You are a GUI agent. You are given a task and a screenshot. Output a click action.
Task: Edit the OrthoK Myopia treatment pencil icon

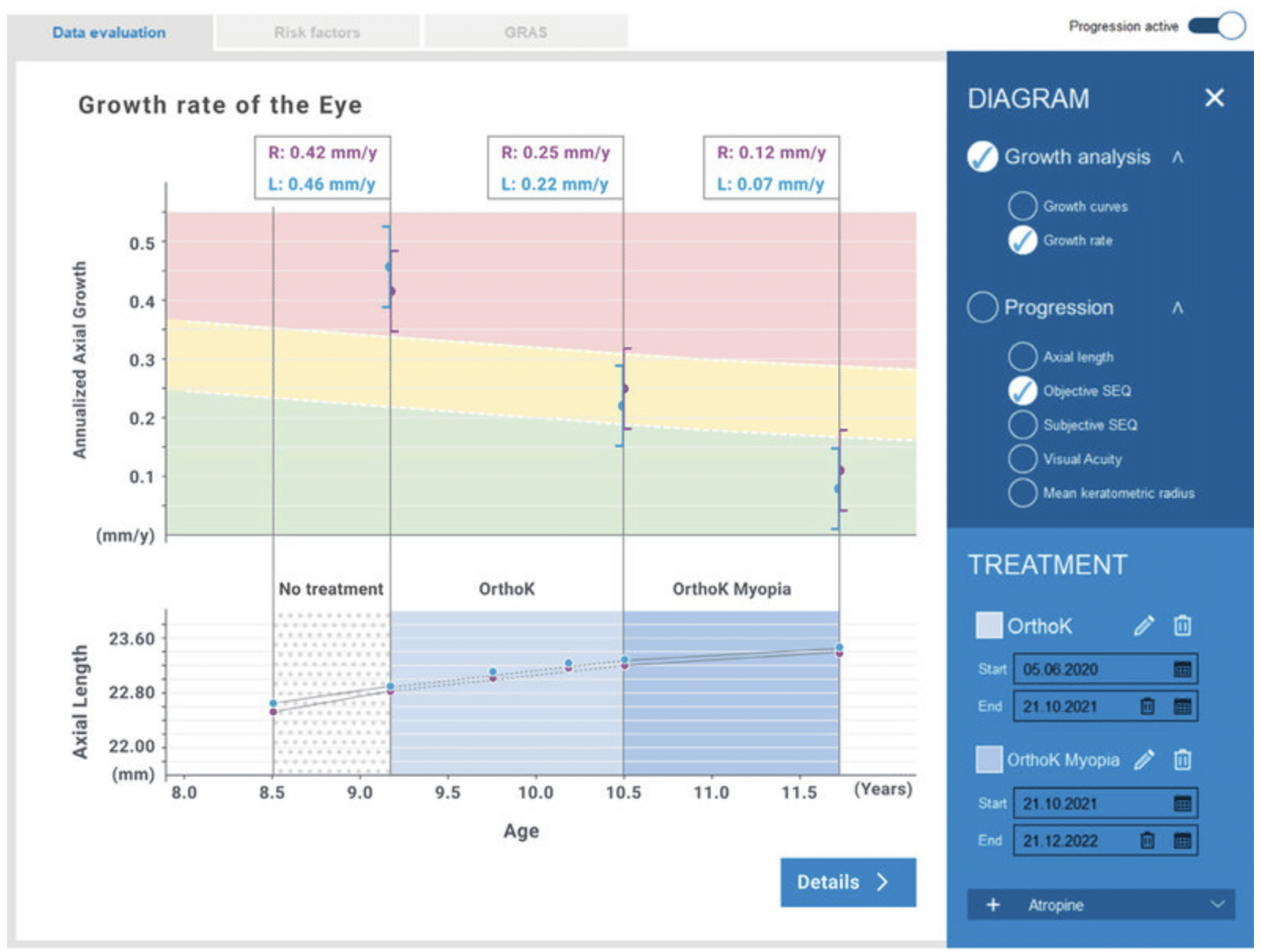(1144, 759)
